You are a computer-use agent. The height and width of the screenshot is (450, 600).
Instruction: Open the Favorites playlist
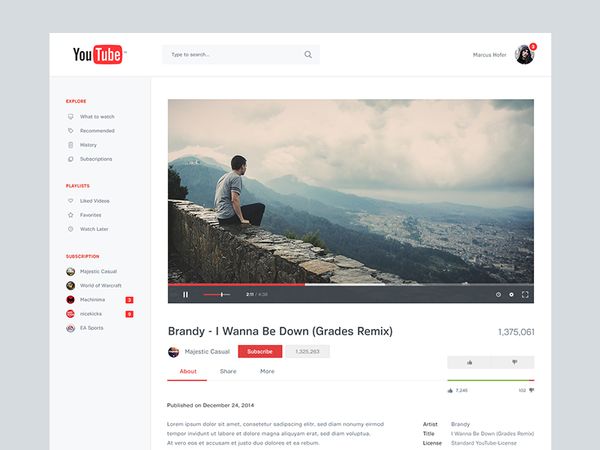pos(90,215)
